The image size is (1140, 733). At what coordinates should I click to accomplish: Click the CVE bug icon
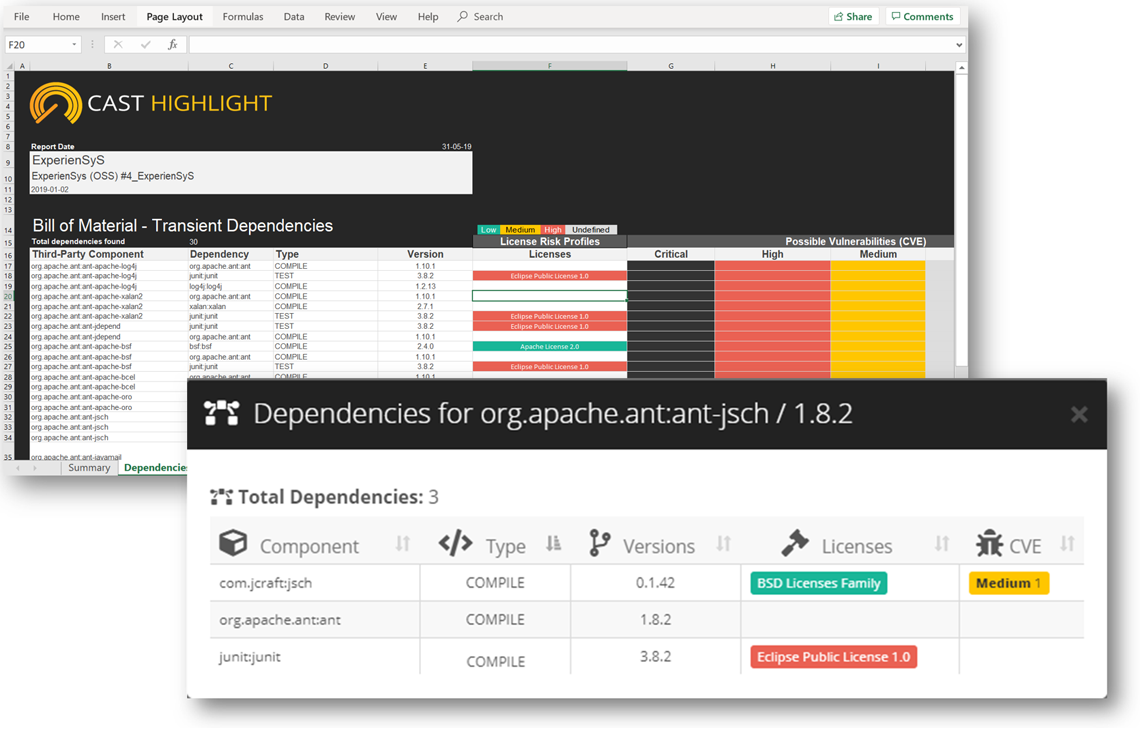click(x=990, y=543)
